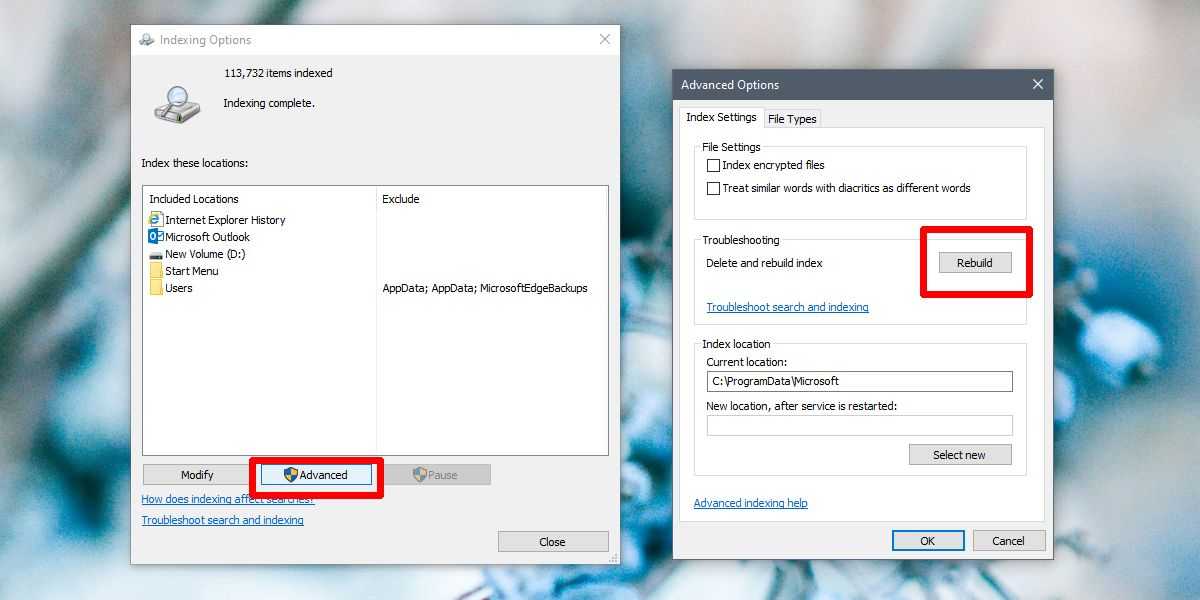Click the Indexing Options magnifier drive icon
The image size is (1200, 600).
(x=177, y=104)
